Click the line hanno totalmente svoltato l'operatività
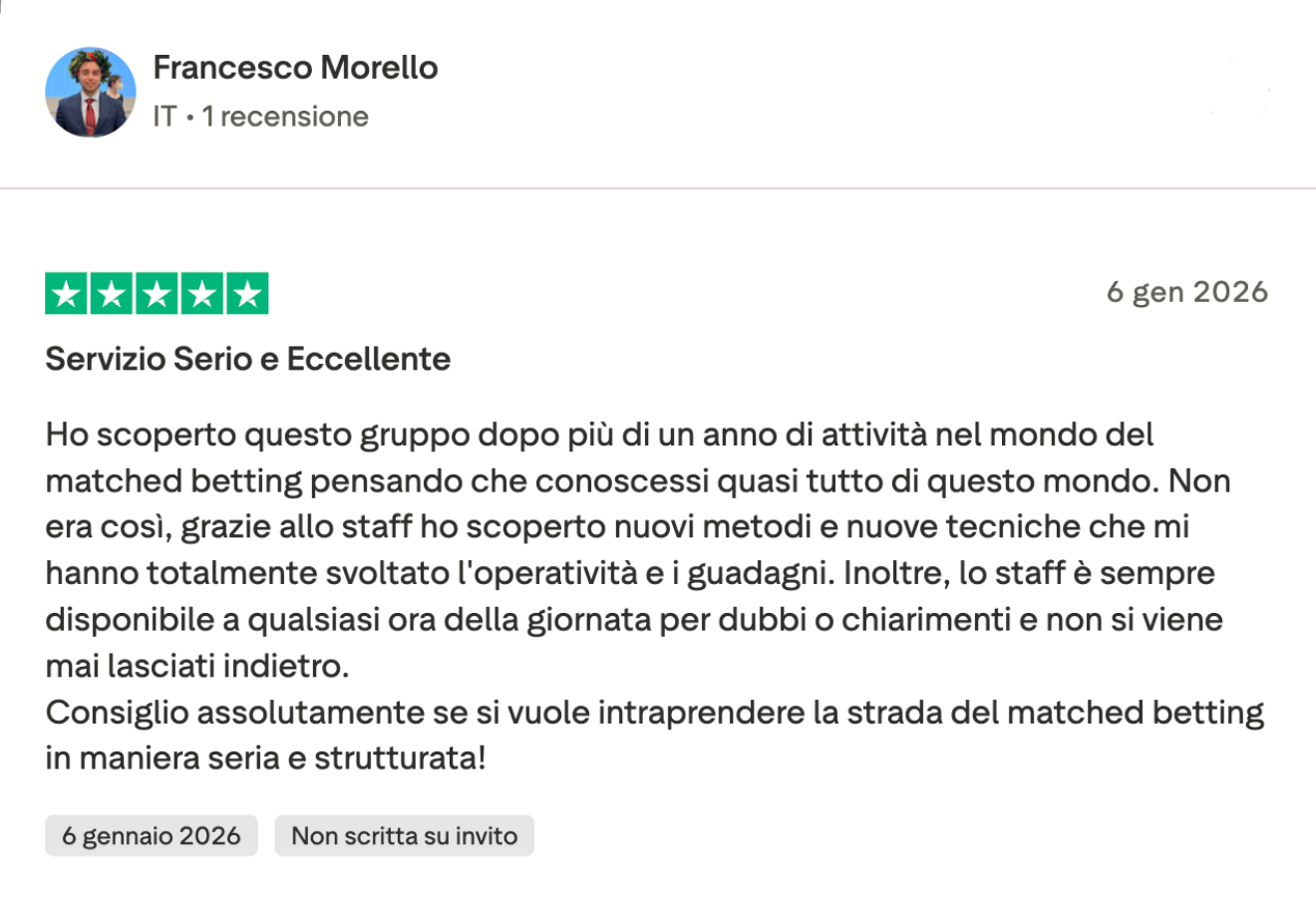This screenshot has height=897, width=1316. point(630,573)
